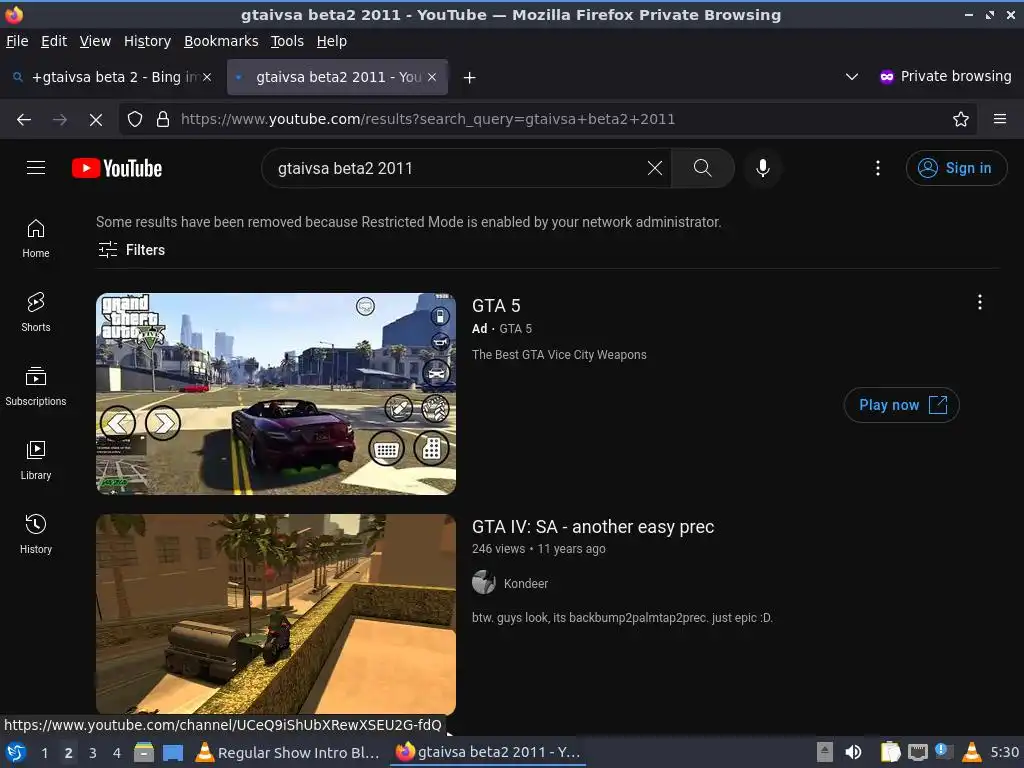
Task: Click Kondeer channel avatar
Action: tap(484, 583)
